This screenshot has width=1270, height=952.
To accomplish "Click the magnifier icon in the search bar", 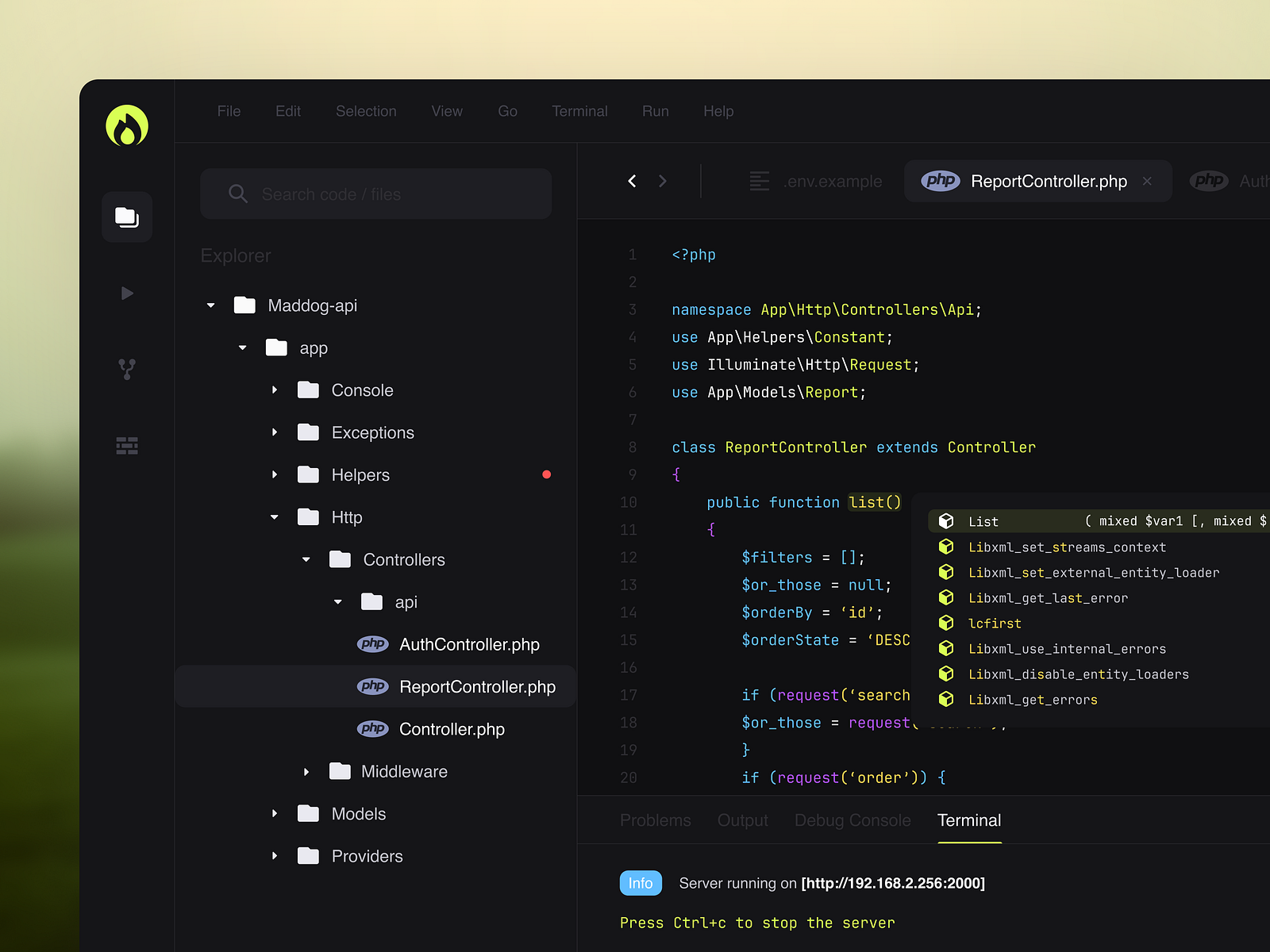I will [x=237, y=194].
